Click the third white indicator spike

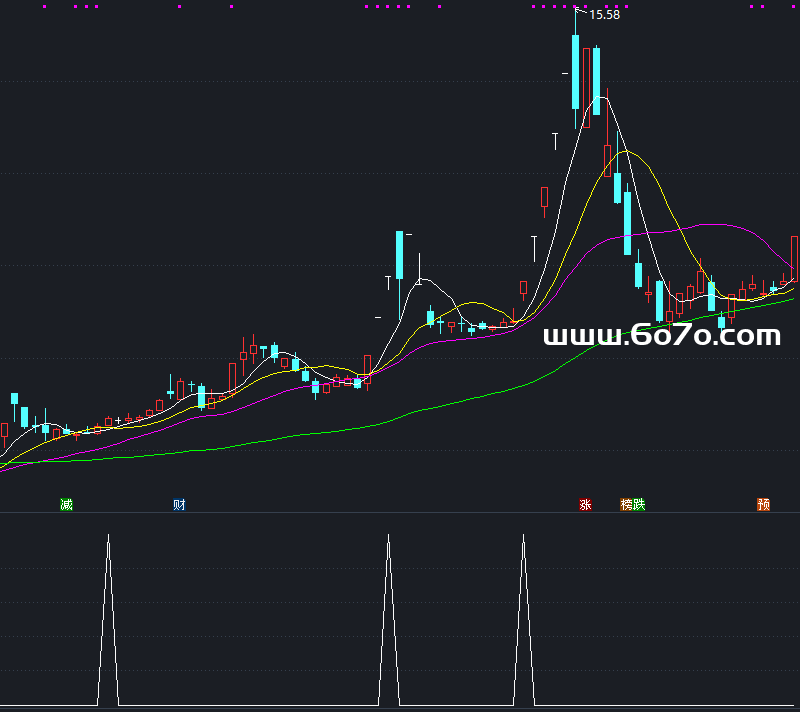click(523, 620)
